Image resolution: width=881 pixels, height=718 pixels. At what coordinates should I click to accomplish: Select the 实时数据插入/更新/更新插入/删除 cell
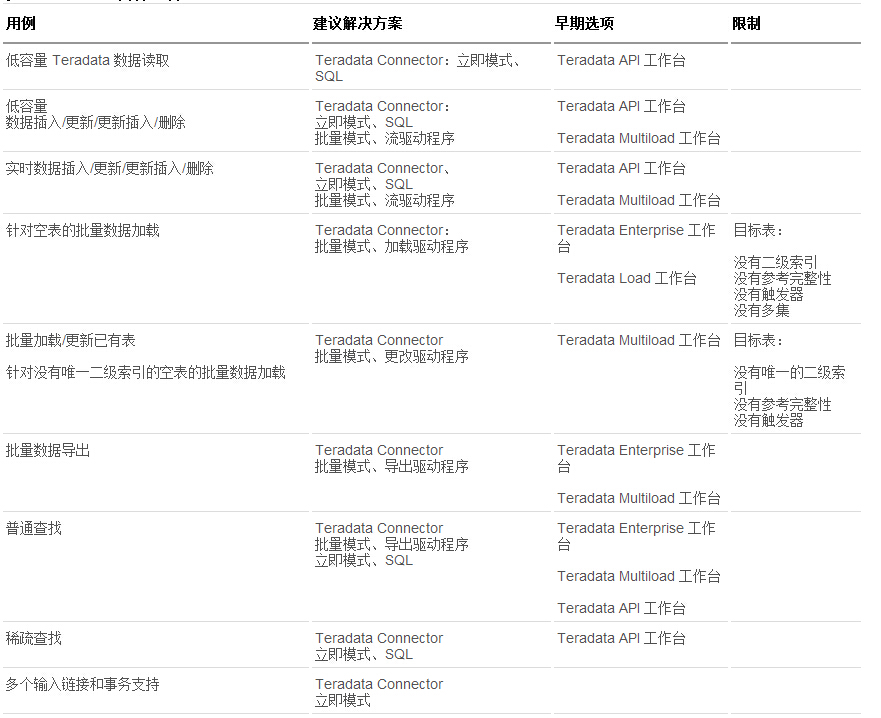110,169
